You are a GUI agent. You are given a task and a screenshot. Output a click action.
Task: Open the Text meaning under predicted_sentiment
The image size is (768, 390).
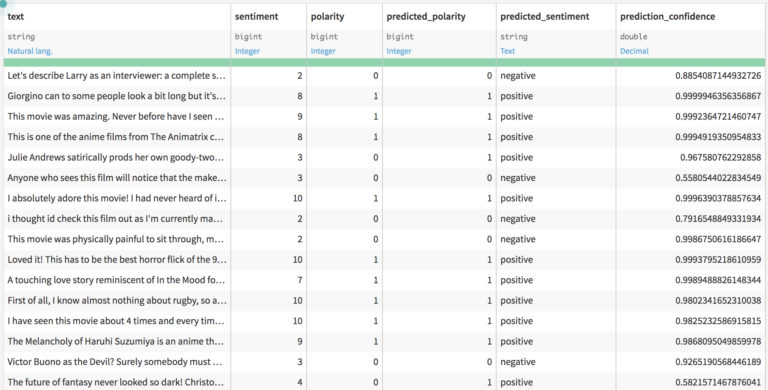(x=507, y=51)
